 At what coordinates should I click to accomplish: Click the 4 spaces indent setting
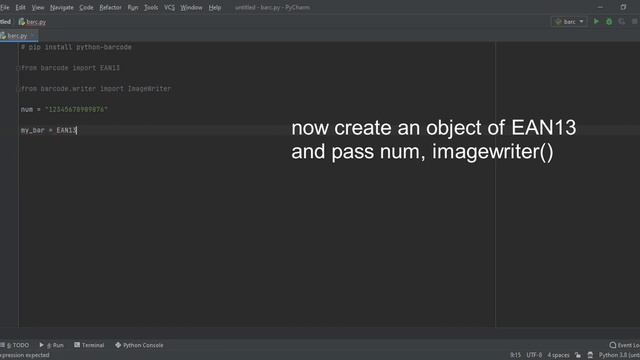click(558, 355)
